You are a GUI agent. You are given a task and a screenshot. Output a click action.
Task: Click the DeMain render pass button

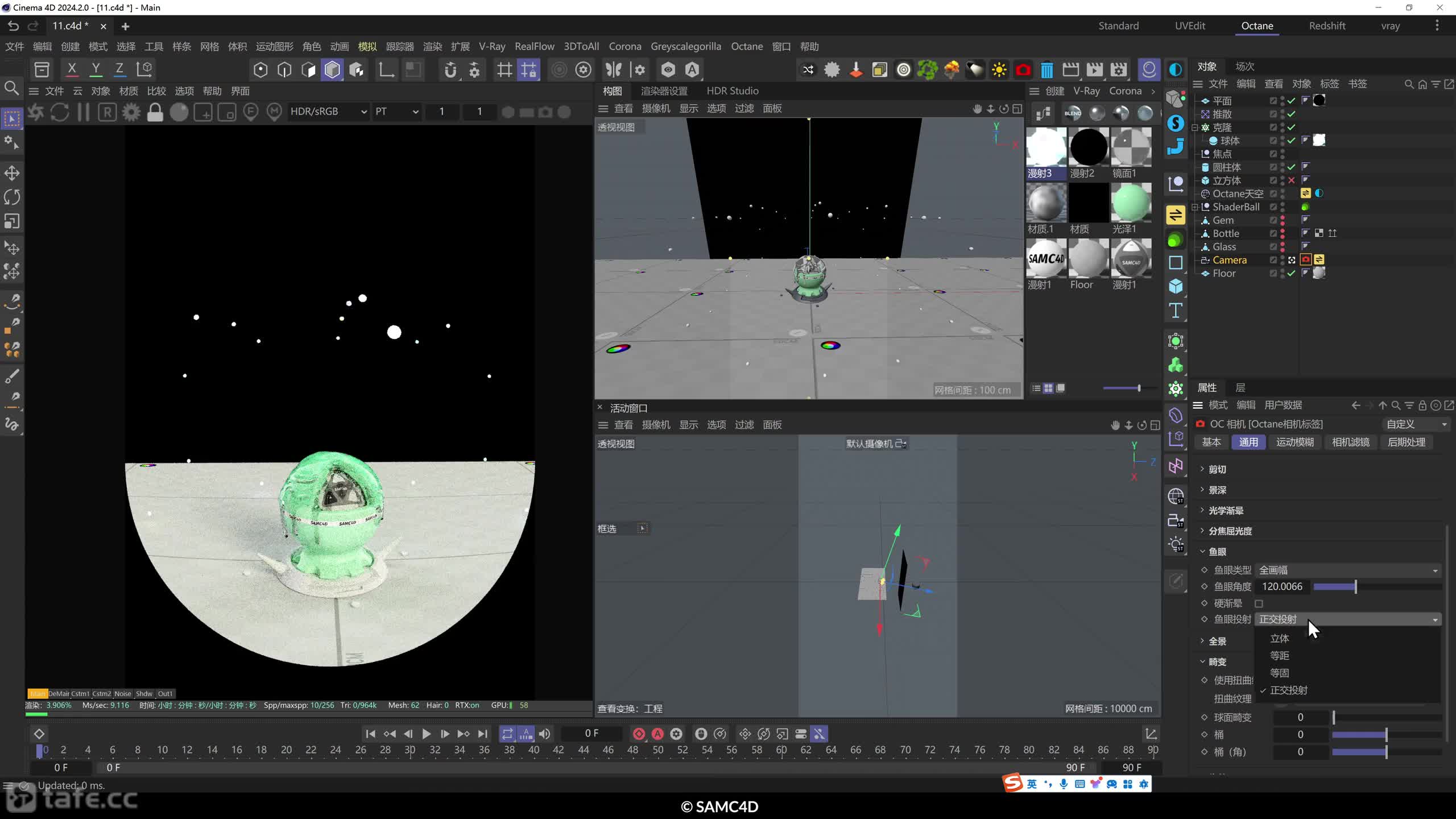(x=59, y=693)
